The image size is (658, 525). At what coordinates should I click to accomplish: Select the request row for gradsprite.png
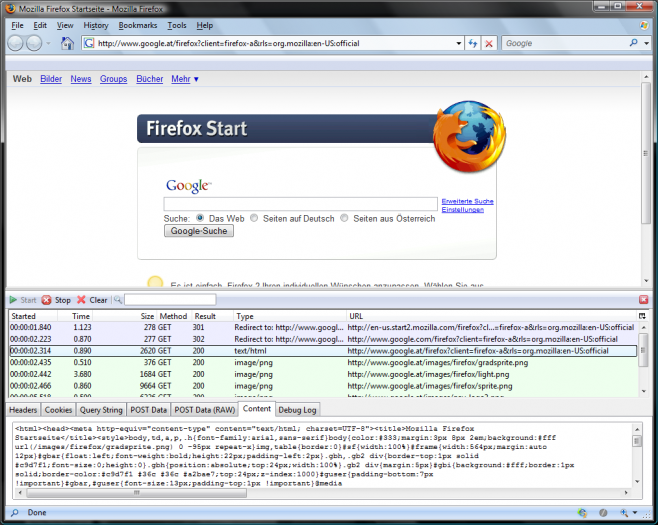tap(323, 362)
